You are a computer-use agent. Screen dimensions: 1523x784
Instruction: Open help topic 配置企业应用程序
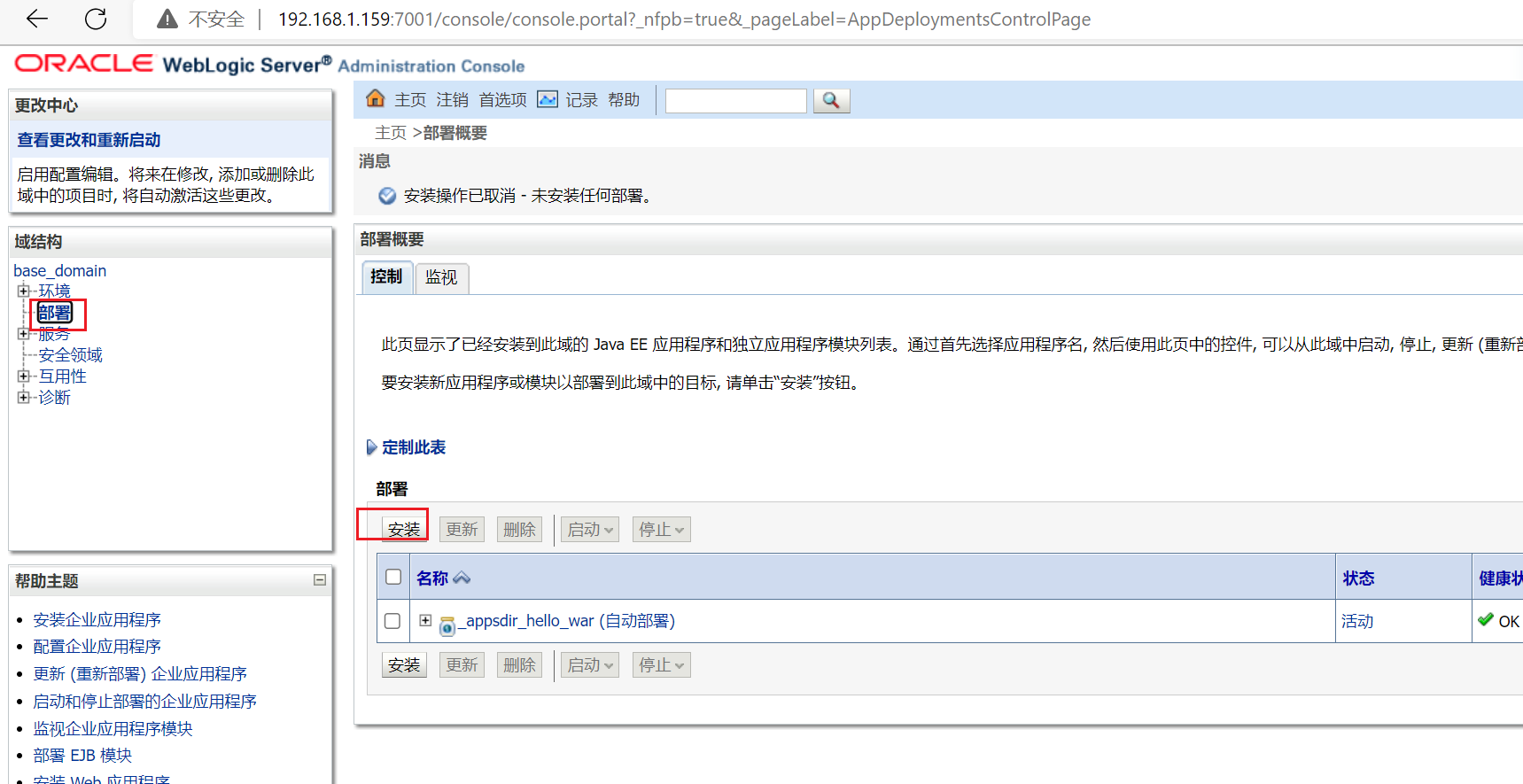tap(97, 647)
